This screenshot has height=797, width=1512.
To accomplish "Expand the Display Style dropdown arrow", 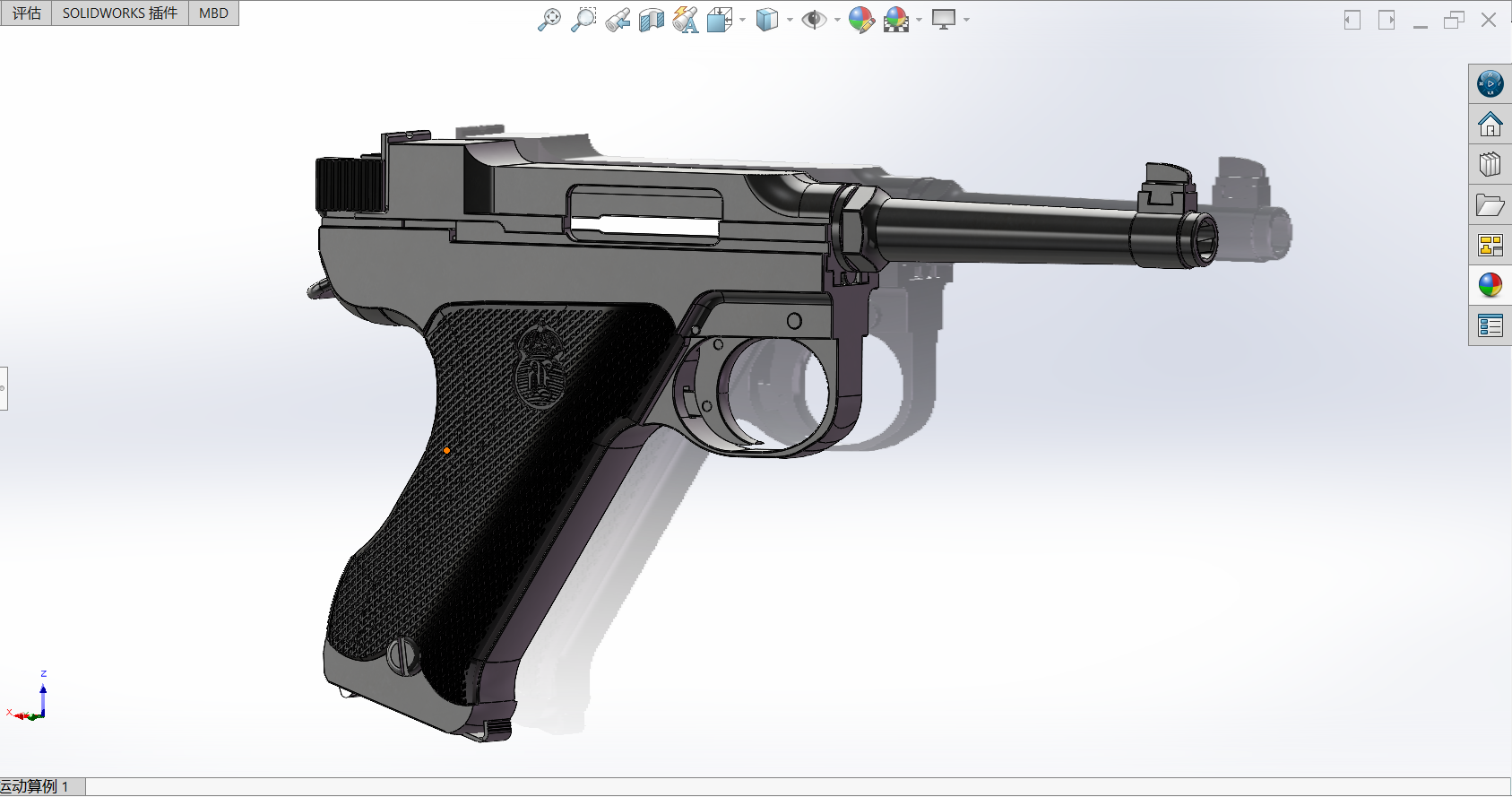I will click(790, 20).
